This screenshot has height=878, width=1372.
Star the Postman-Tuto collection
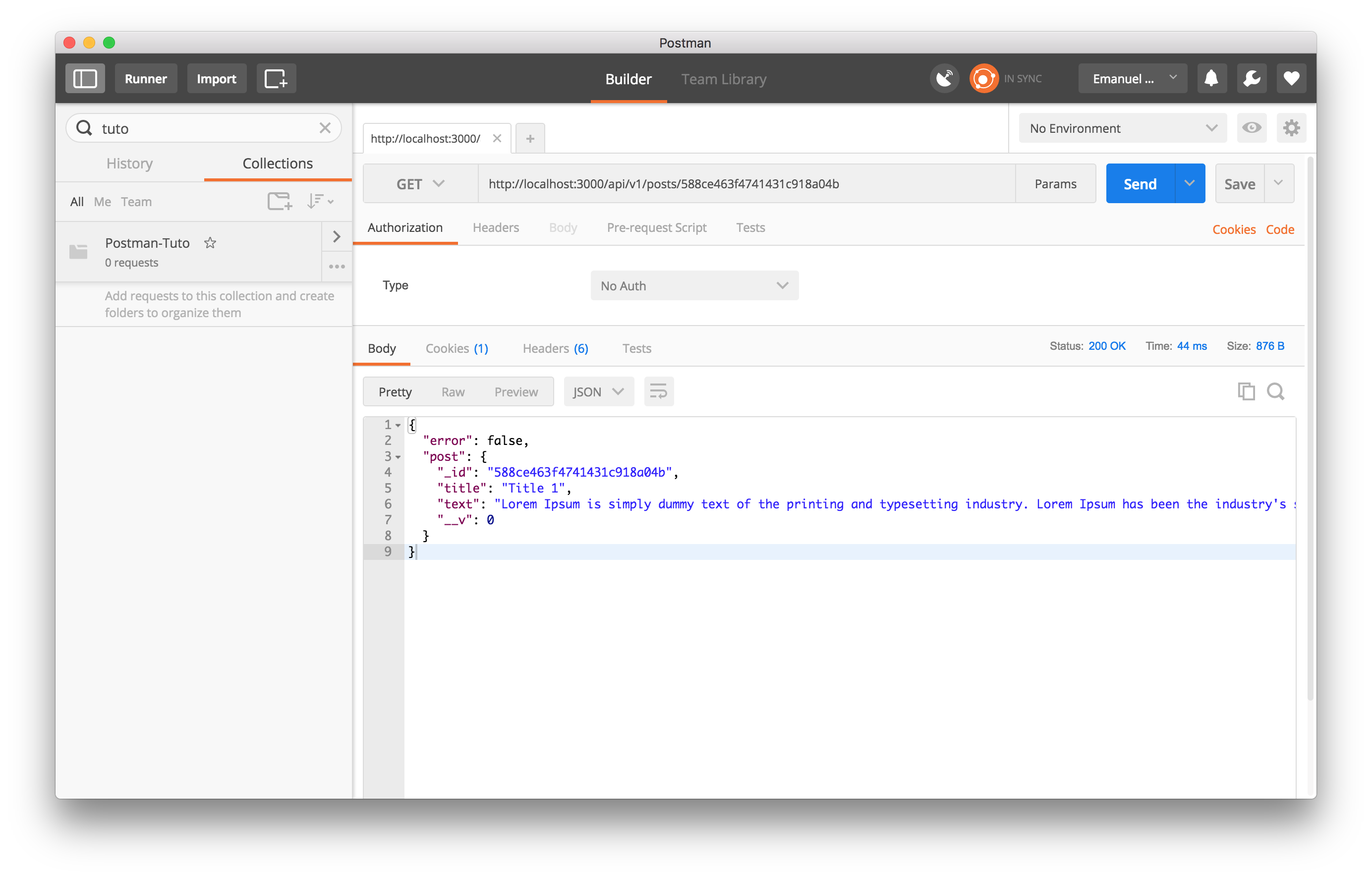[x=210, y=243]
